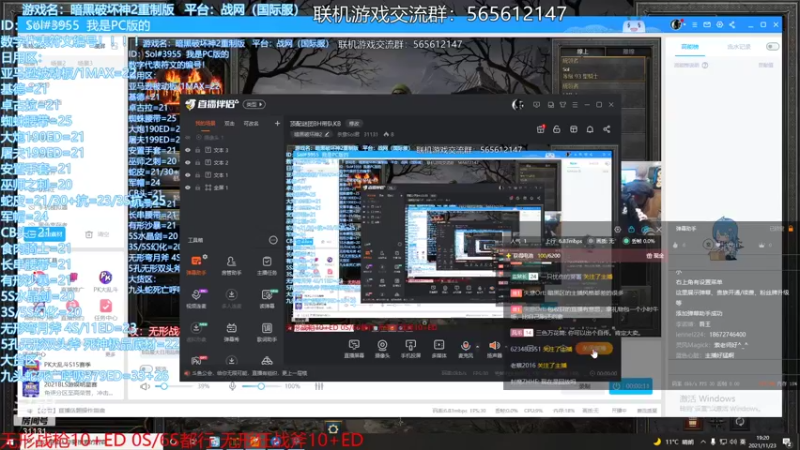This screenshot has height=450, width=800.
Task: Click the webcam preview thumbnail in the right of the preview
Action: point(641,196)
